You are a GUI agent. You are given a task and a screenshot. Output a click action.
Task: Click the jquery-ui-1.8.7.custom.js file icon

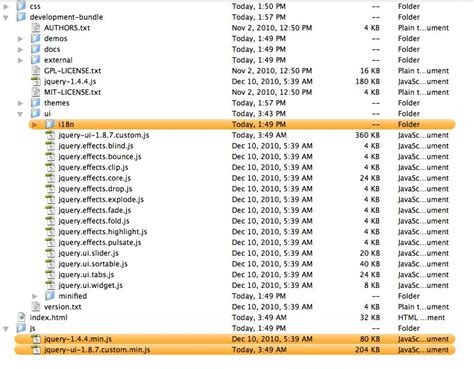tap(50, 135)
